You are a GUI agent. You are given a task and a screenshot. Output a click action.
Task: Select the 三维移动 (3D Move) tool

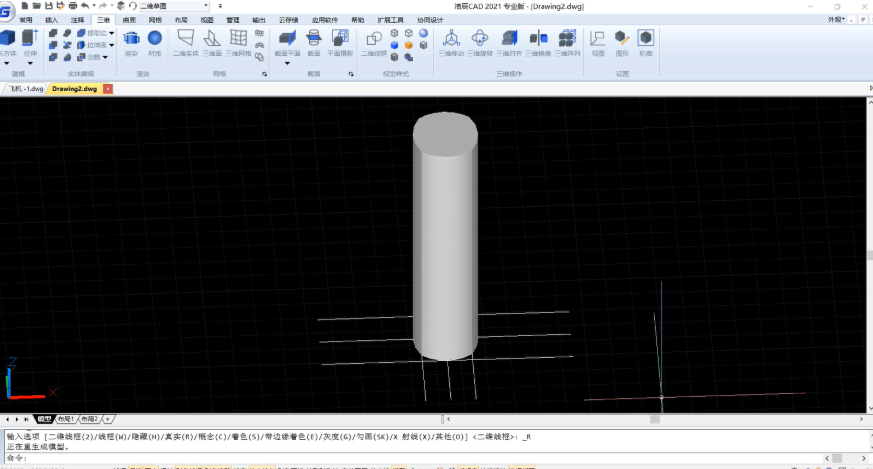point(452,39)
